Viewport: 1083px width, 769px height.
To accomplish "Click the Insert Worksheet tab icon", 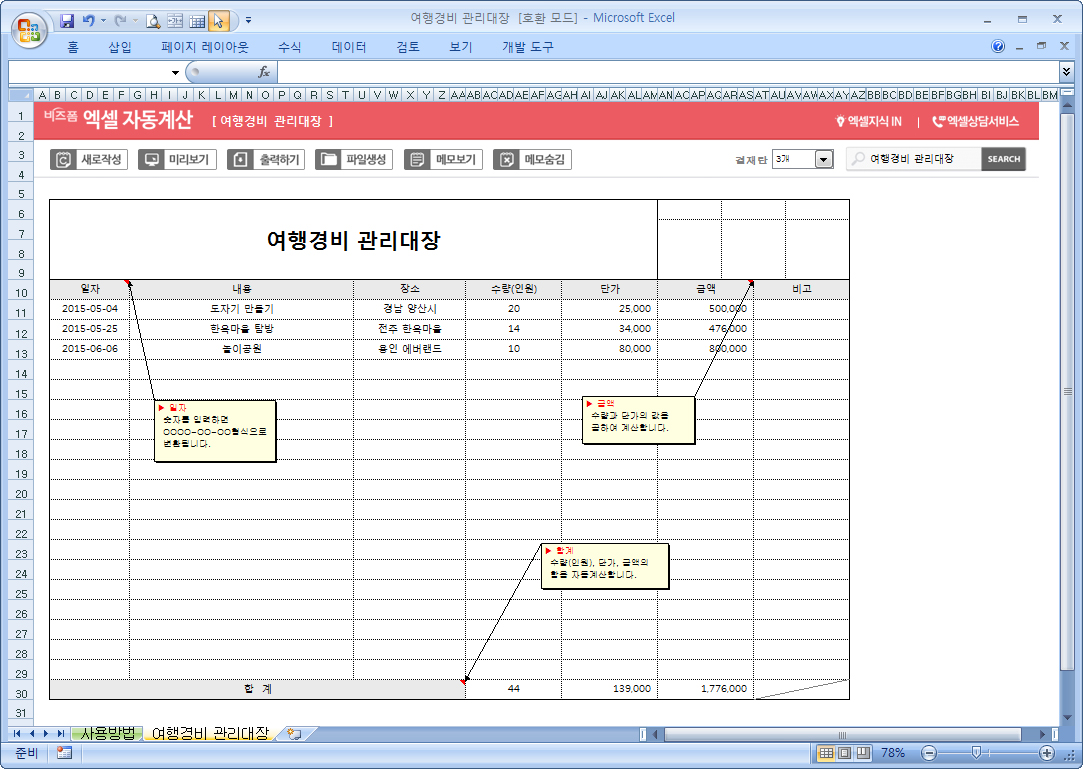I will click(295, 734).
